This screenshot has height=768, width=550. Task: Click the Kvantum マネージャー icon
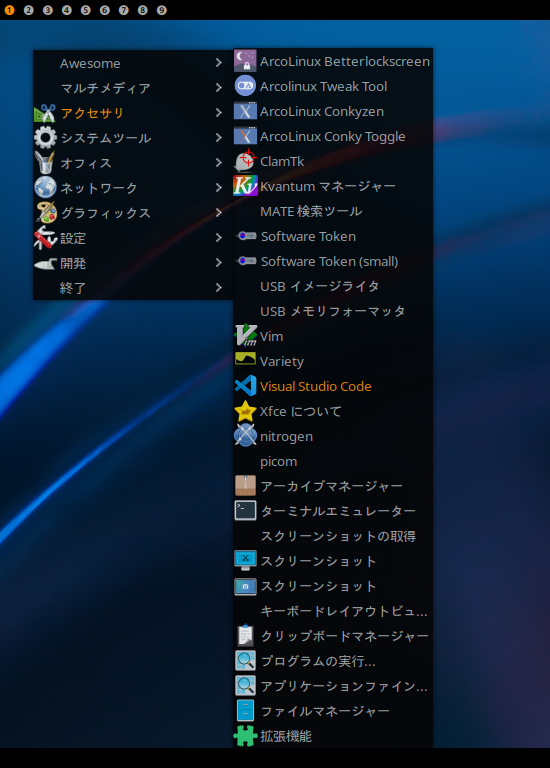[x=245, y=186]
